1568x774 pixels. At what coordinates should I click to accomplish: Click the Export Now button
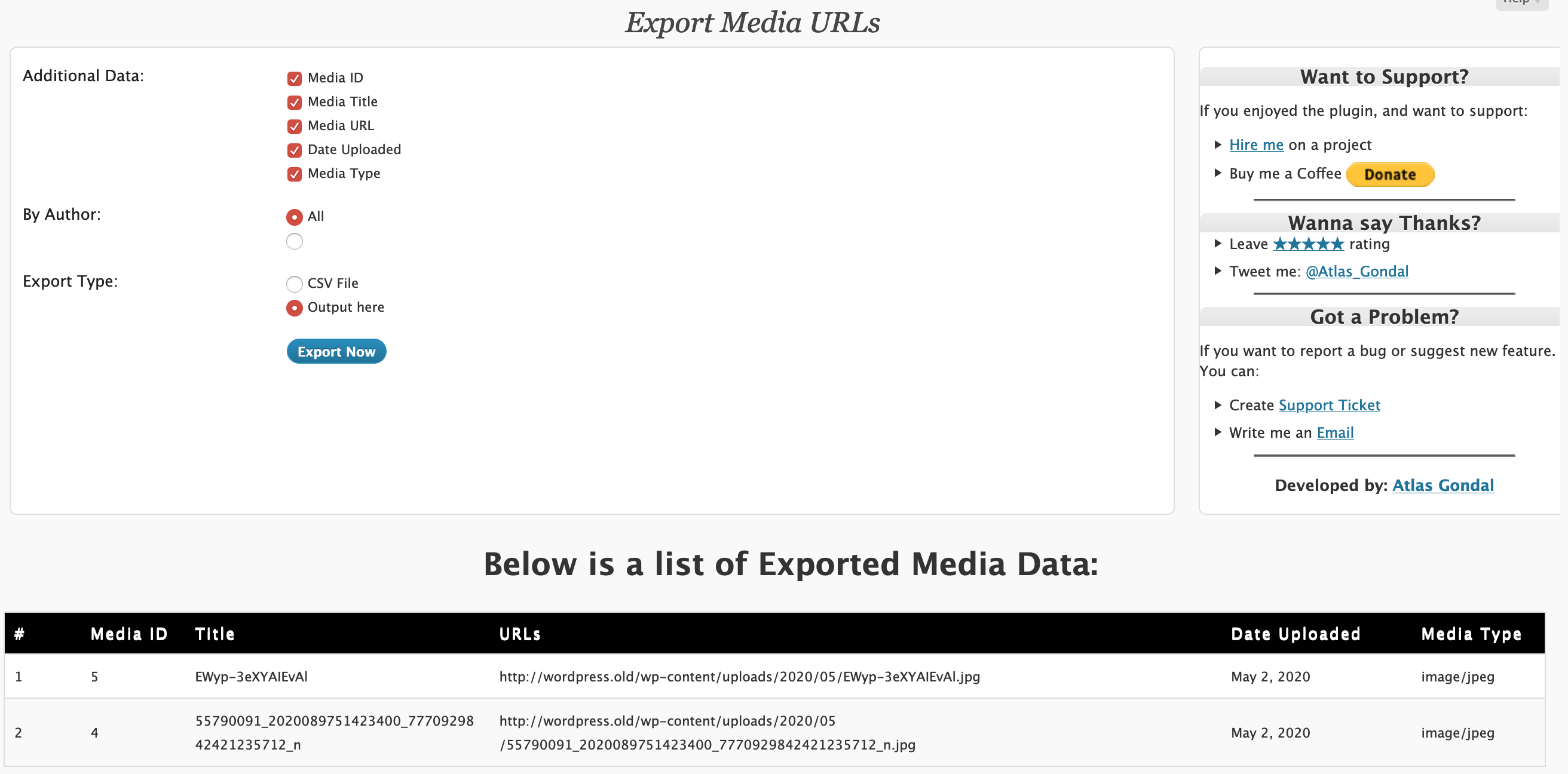tap(336, 351)
